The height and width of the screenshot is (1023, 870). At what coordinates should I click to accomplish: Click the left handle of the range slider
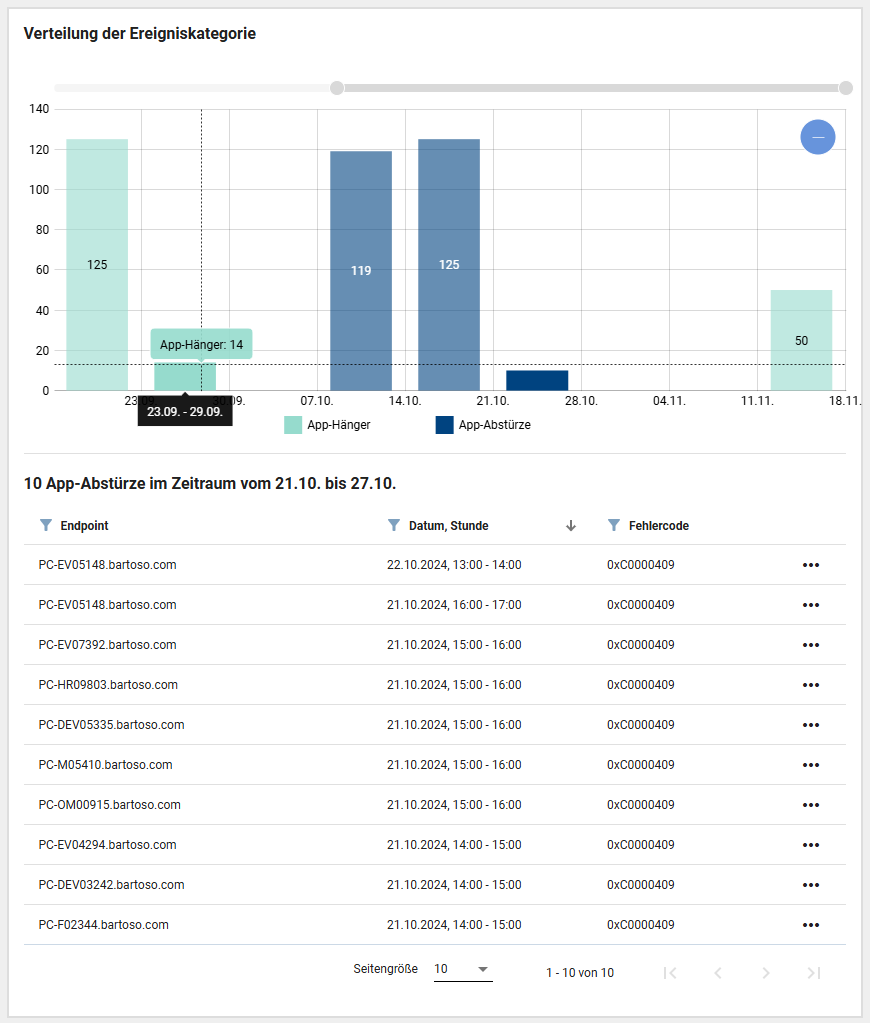point(337,88)
